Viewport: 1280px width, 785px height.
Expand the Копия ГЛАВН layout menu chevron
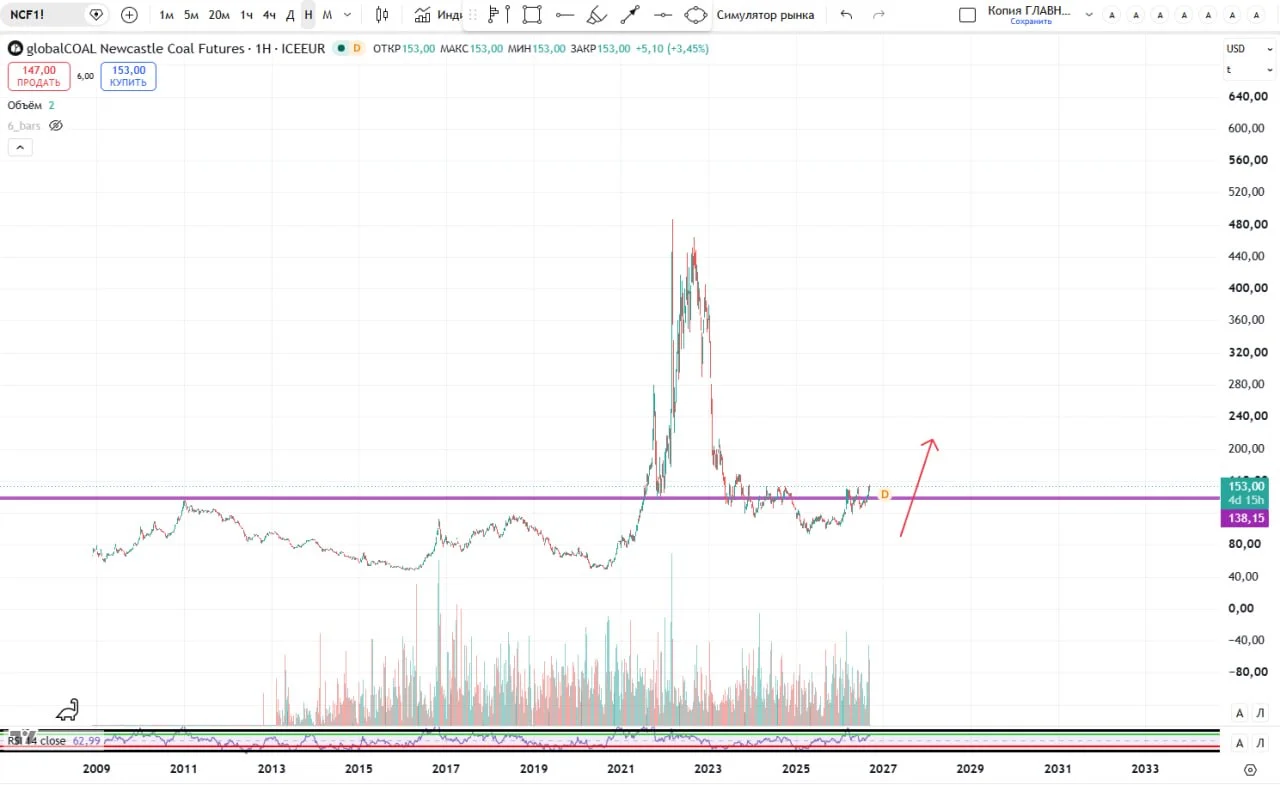(x=1088, y=15)
